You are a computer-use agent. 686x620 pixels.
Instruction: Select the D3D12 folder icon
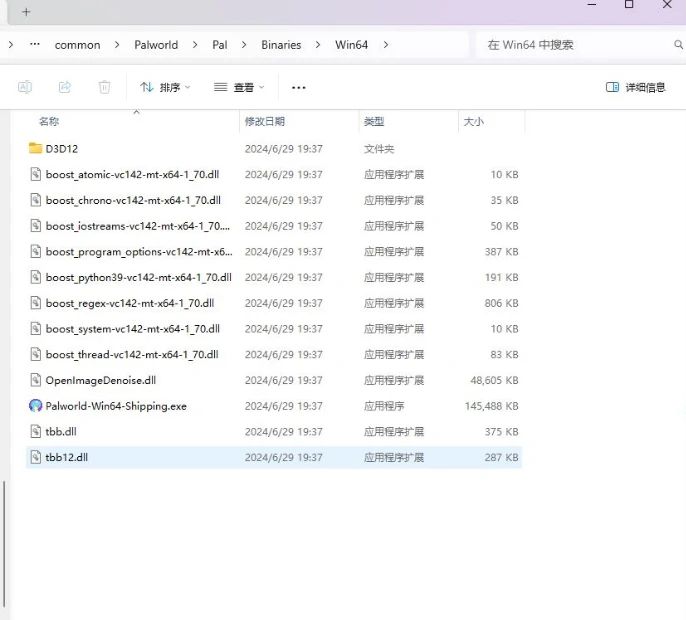point(36,148)
